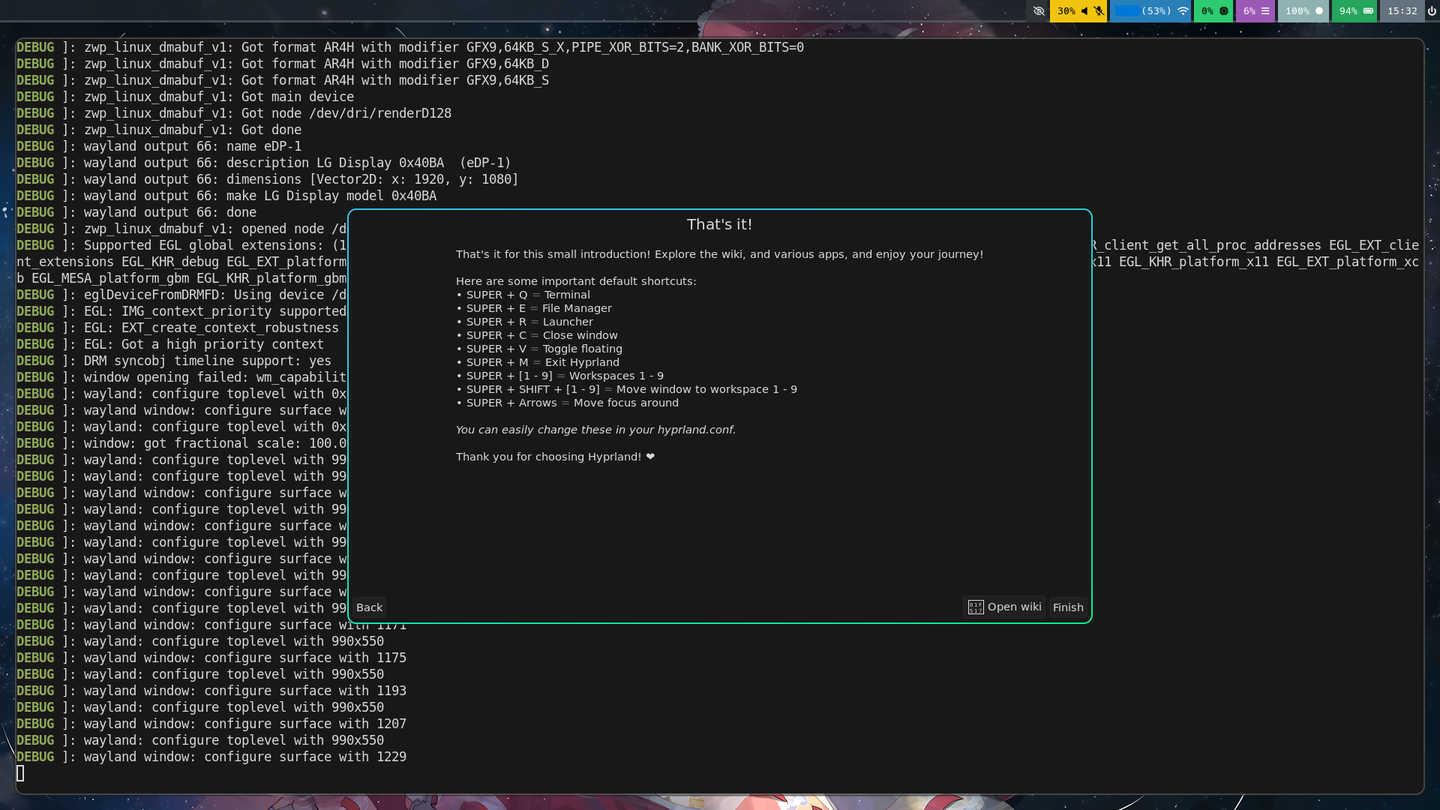Go back with the Back button
This screenshot has width=1440, height=810.
tap(369, 607)
